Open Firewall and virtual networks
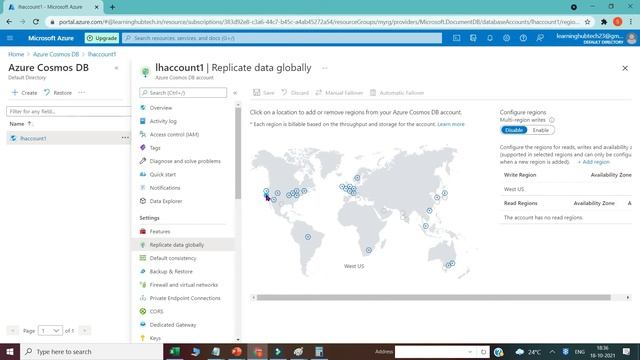The image size is (640, 360). click(x=184, y=285)
